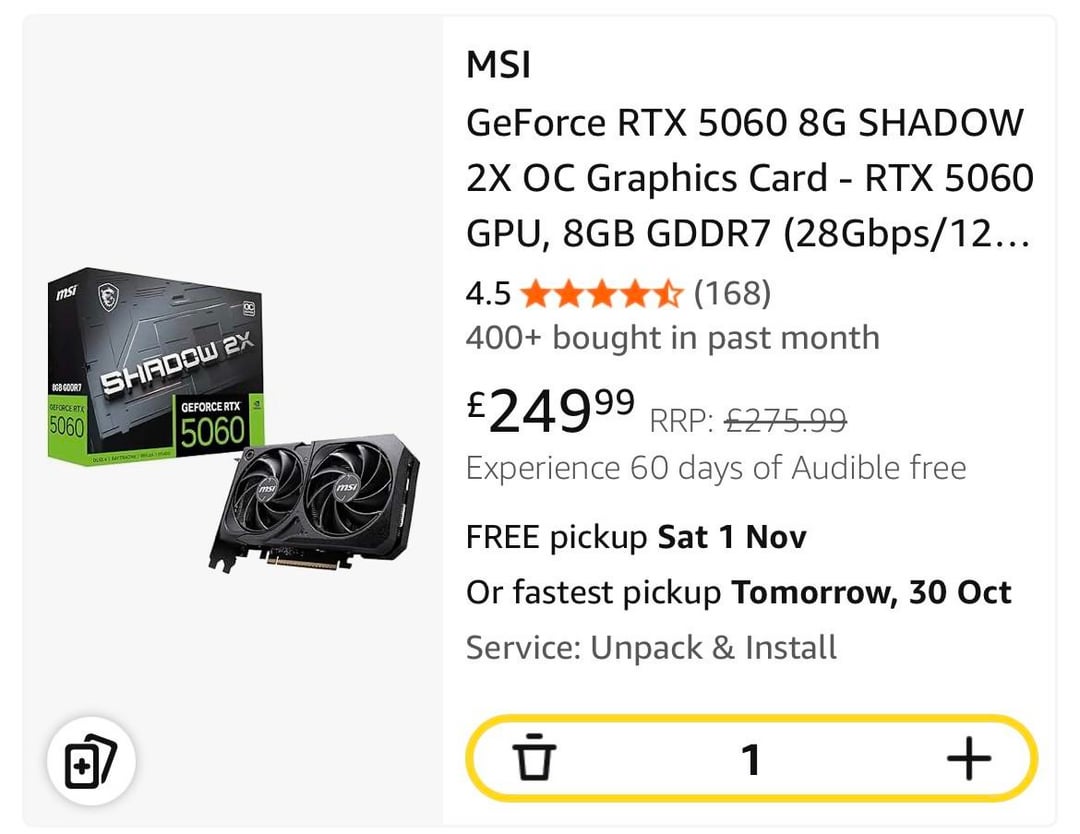Click the Service: Unpack & Install text
The width and height of the screenshot is (1080, 834).
click(x=651, y=647)
